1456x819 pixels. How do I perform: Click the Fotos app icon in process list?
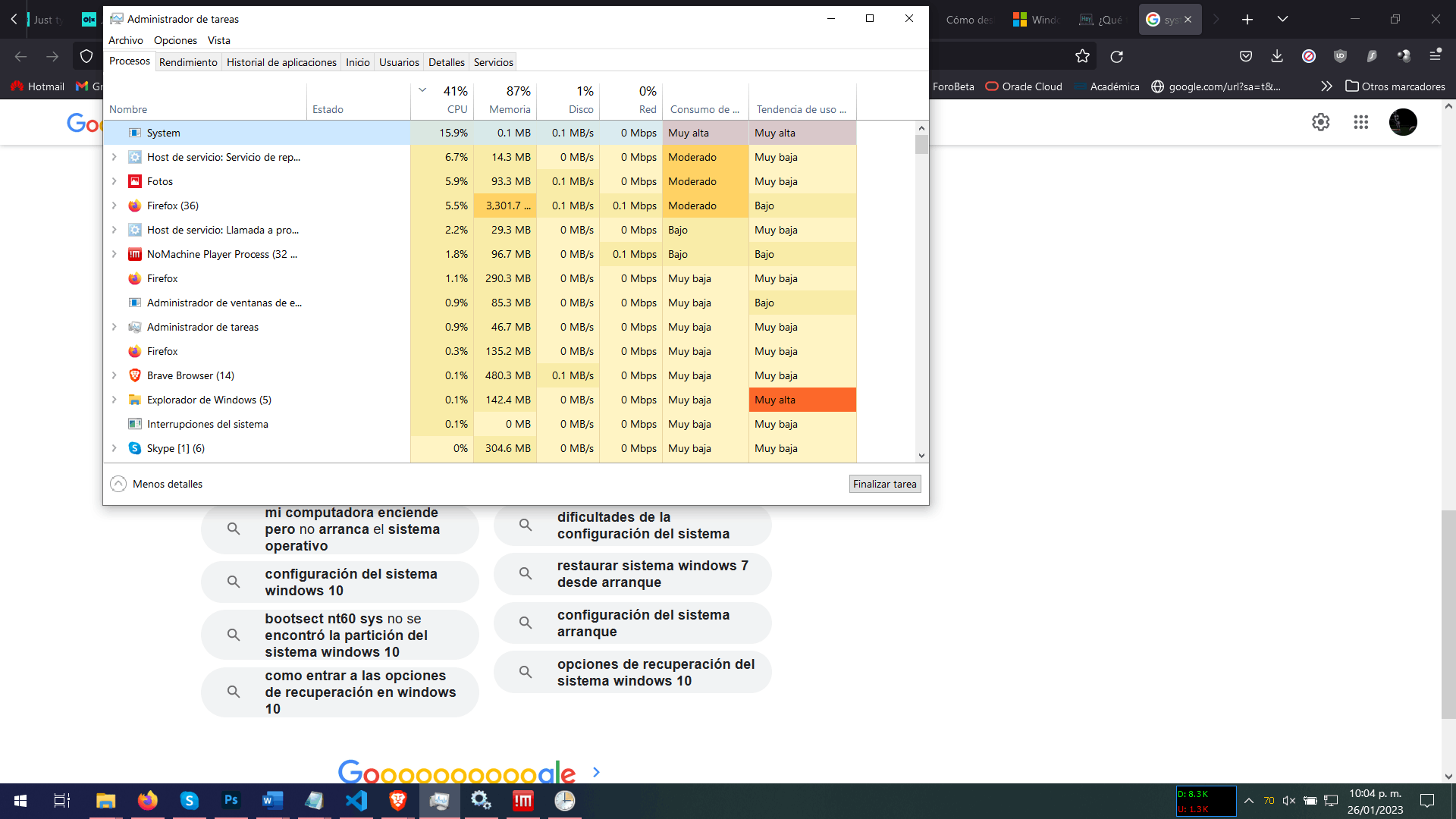point(135,181)
